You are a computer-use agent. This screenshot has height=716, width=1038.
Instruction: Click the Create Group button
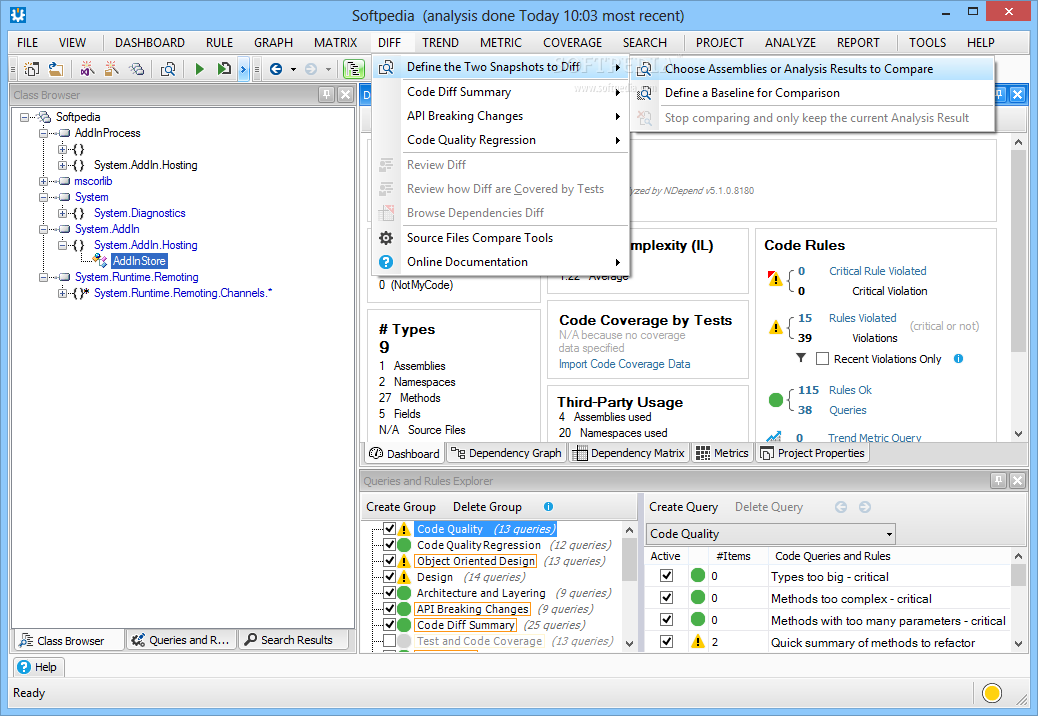401,507
